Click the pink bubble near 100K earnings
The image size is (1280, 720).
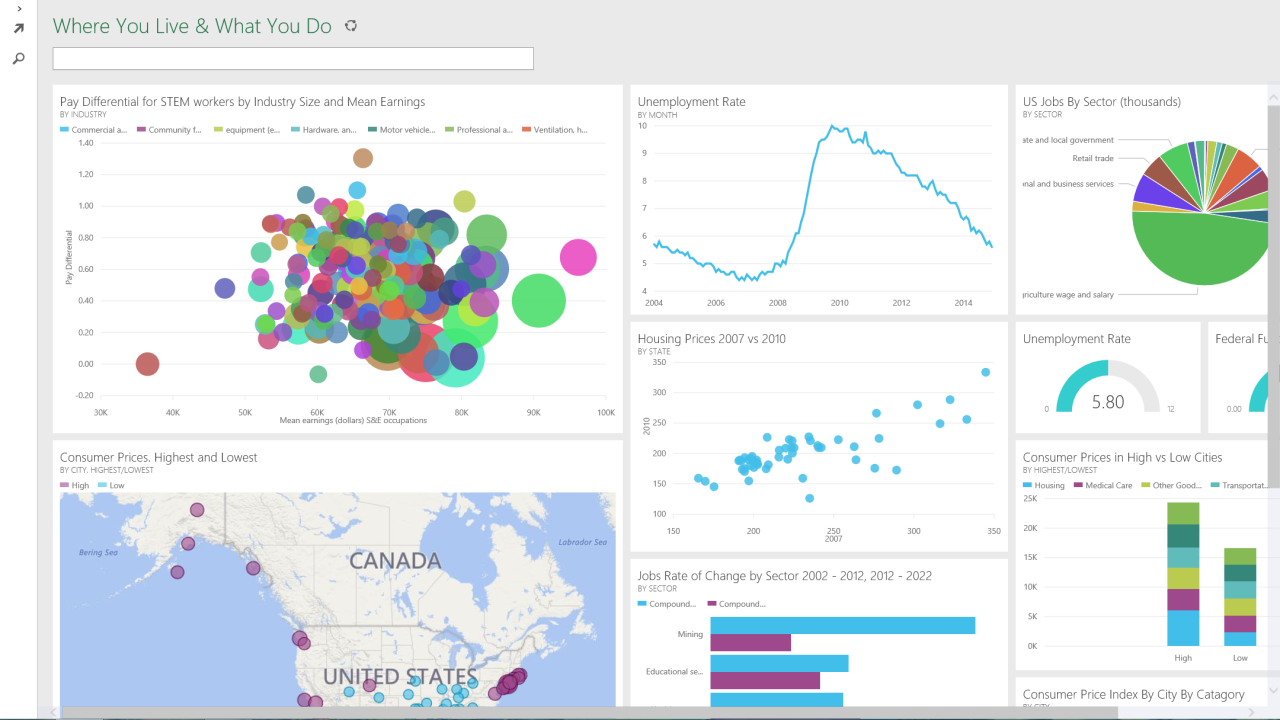tap(577, 258)
